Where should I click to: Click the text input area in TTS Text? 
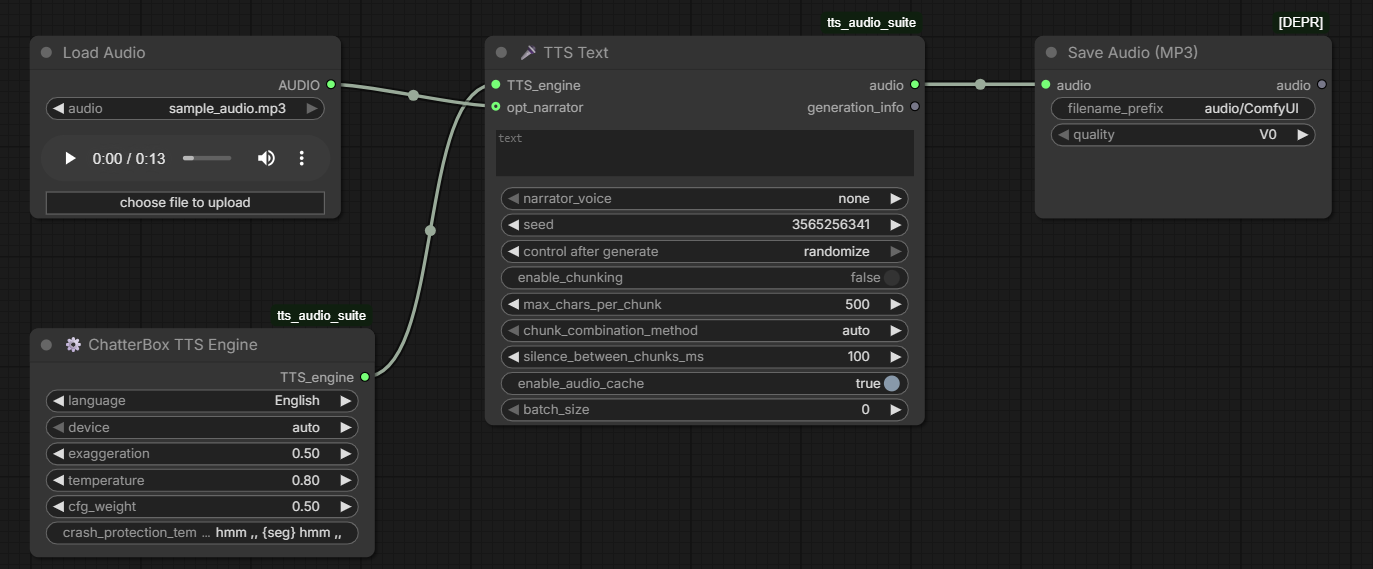705,153
